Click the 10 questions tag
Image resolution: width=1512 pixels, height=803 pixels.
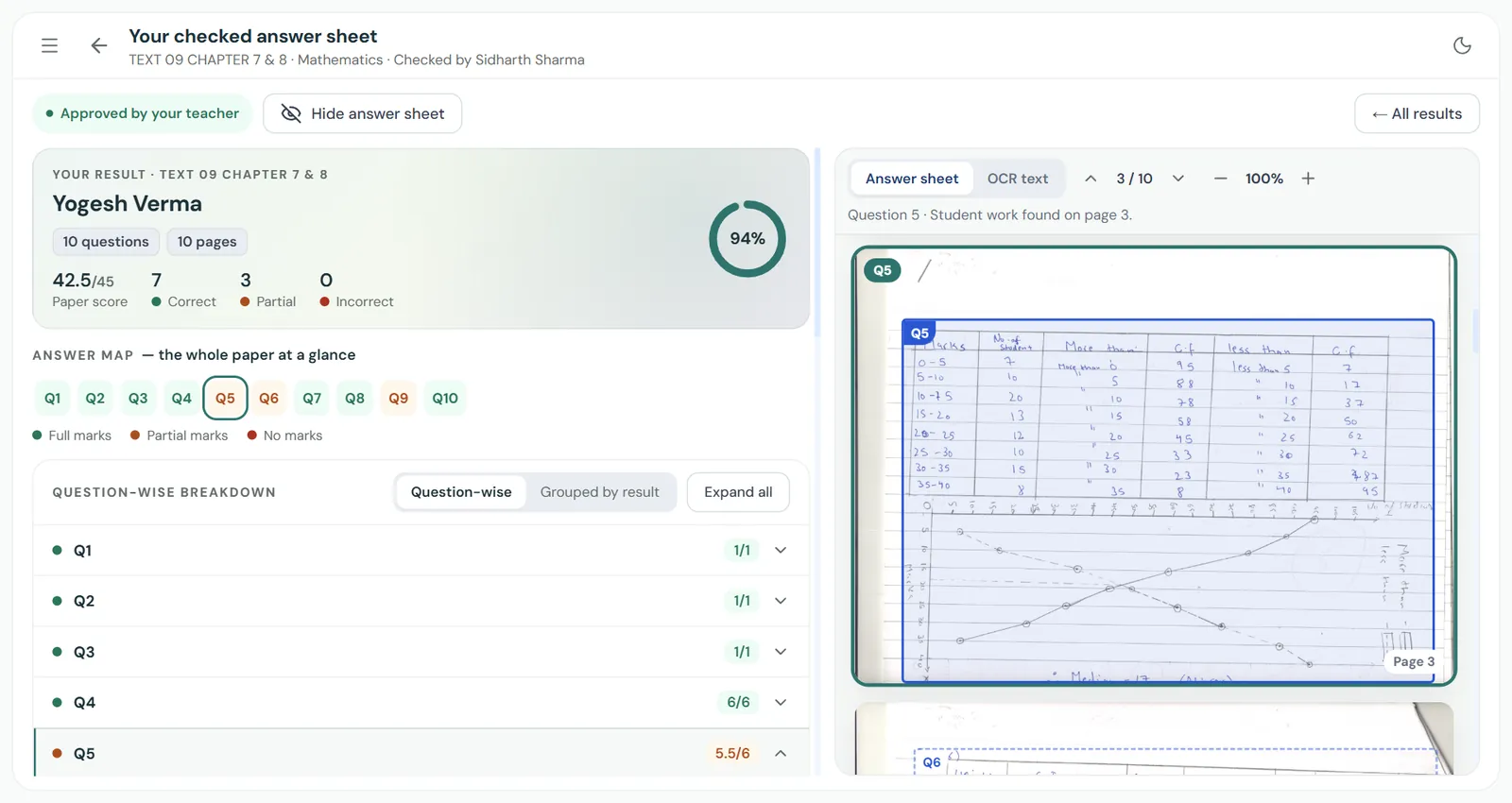106,242
